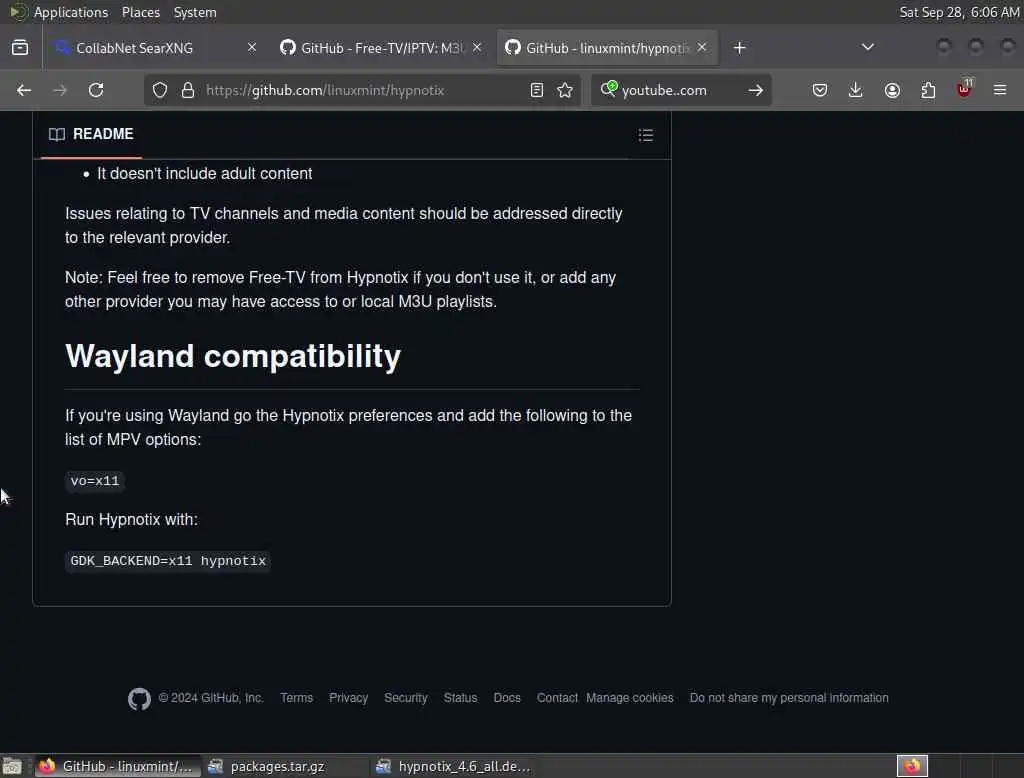
Task: Open the Contact footer link
Action: tap(557, 698)
